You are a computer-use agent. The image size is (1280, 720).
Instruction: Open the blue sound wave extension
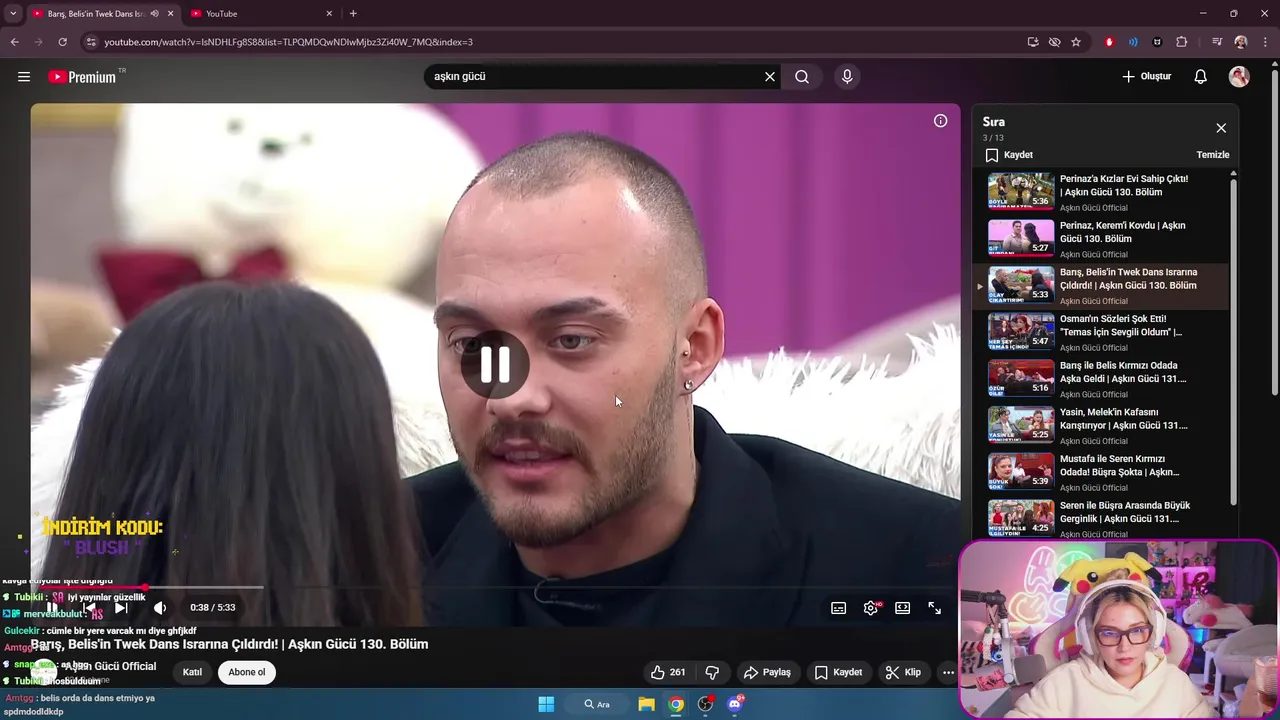1133,42
